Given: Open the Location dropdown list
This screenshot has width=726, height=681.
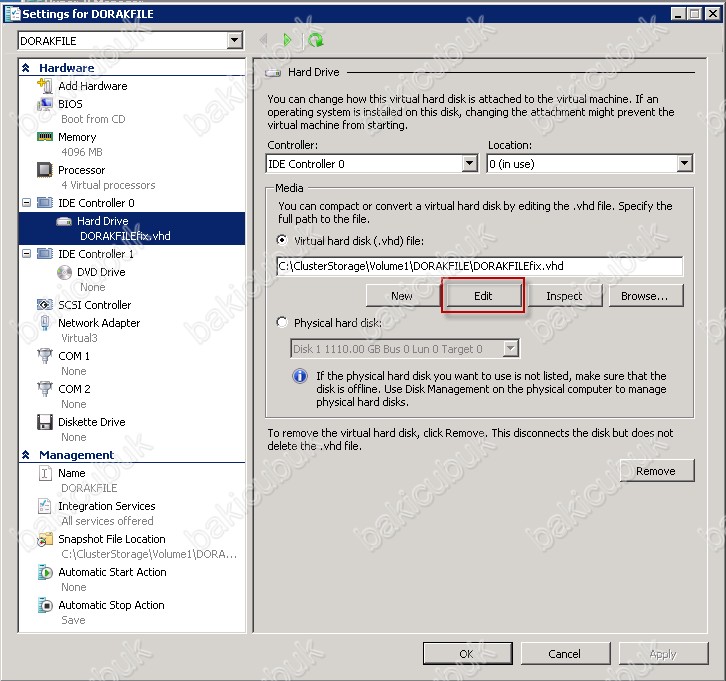Looking at the screenshot, I should 684,164.
